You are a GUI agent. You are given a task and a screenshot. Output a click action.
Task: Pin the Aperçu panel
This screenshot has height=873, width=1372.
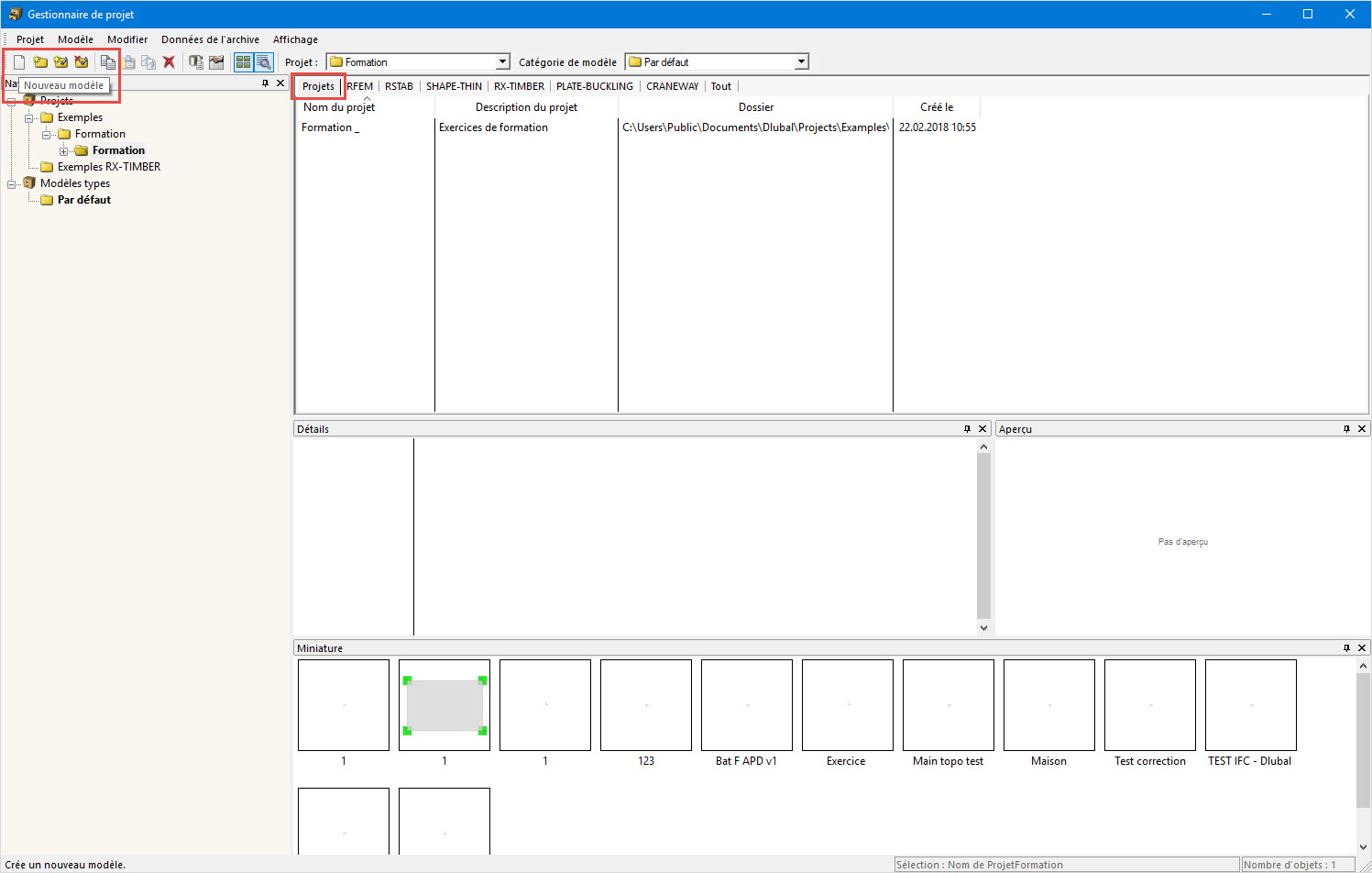(1346, 429)
